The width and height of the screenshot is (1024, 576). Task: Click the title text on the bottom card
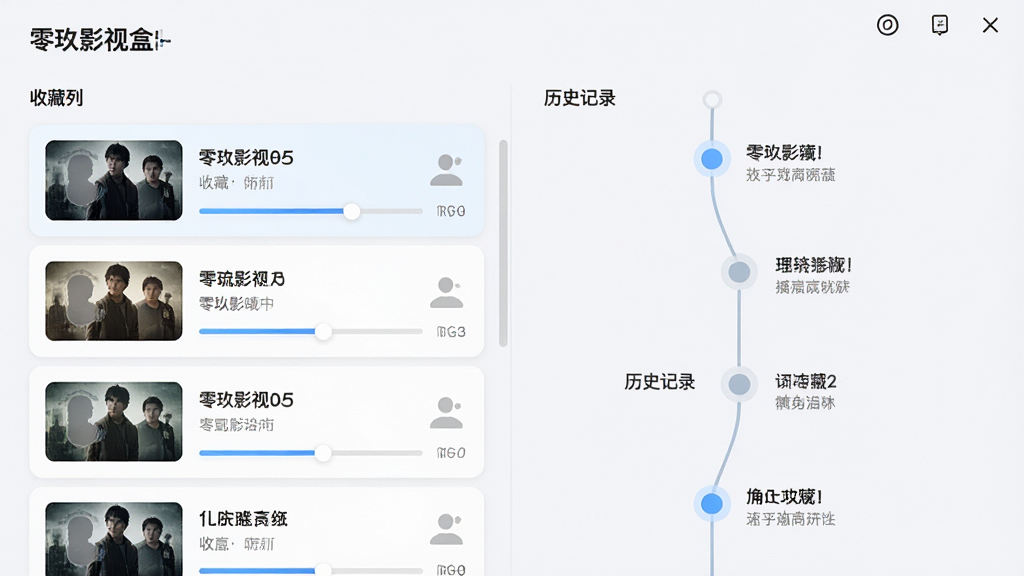(x=243, y=519)
